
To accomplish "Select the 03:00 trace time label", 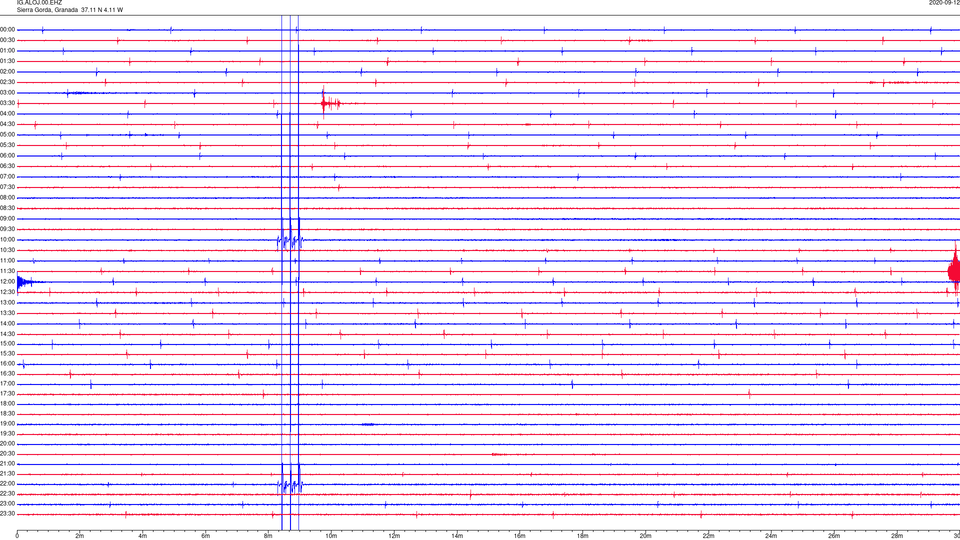I will pos(8,93).
